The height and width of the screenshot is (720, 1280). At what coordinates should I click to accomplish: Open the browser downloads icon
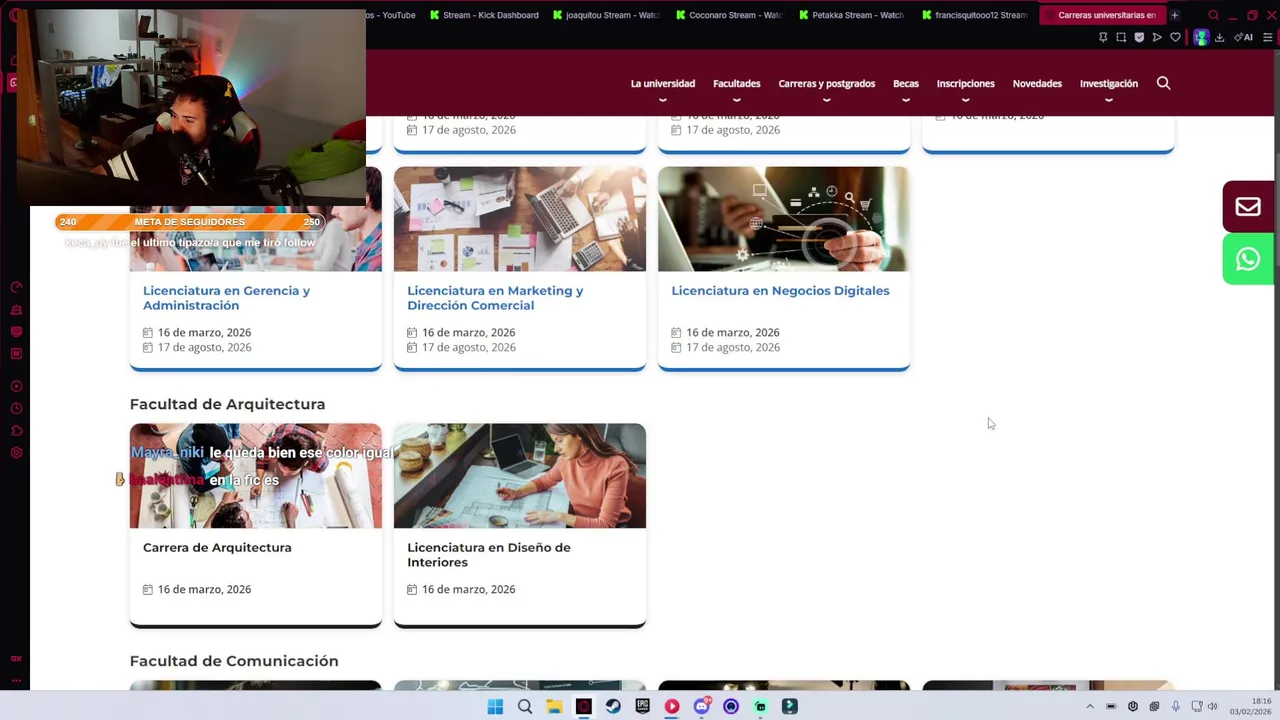pyautogui.click(x=1219, y=37)
